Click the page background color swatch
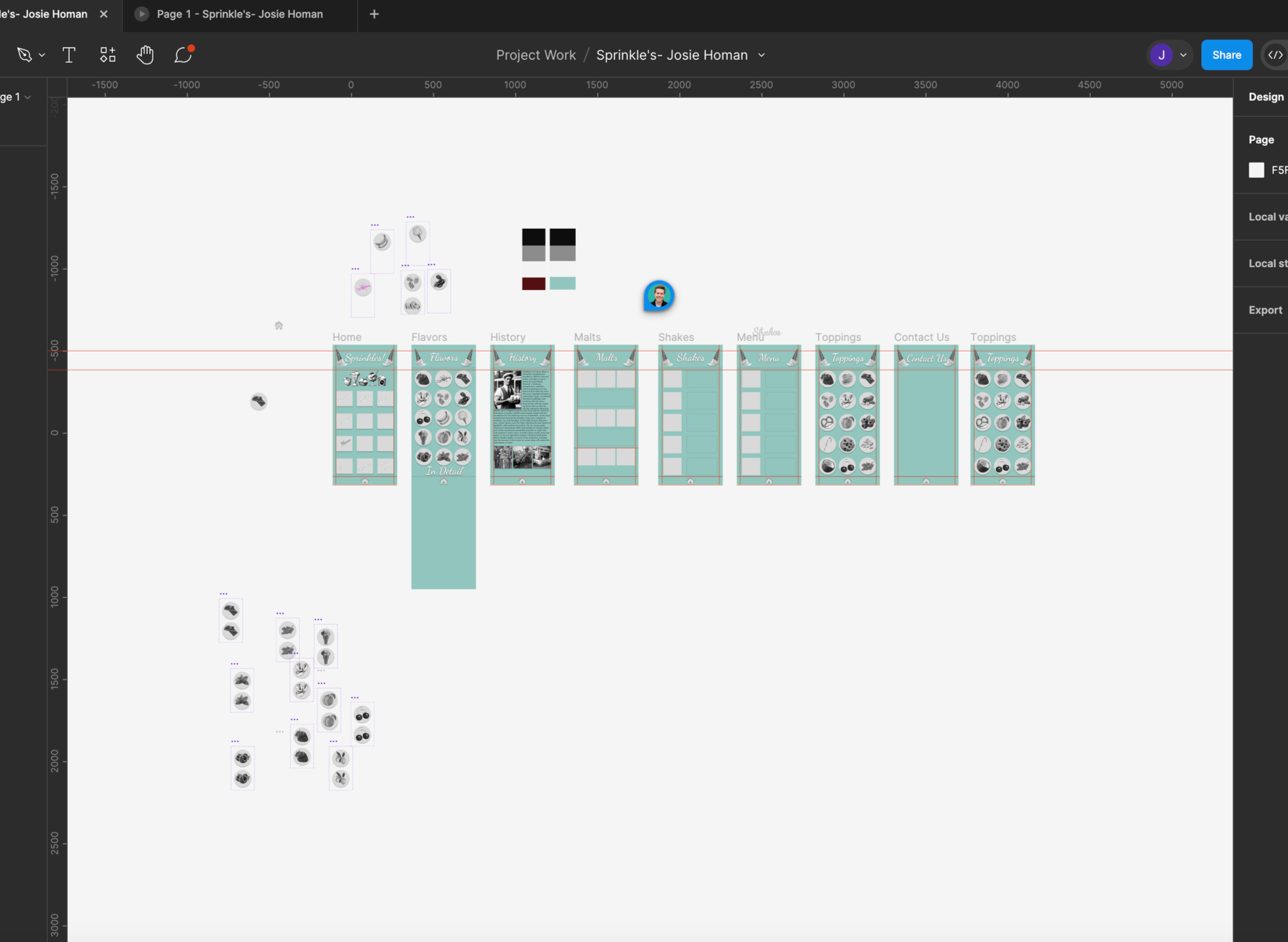Image resolution: width=1288 pixels, height=942 pixels. coord(1256,170)
